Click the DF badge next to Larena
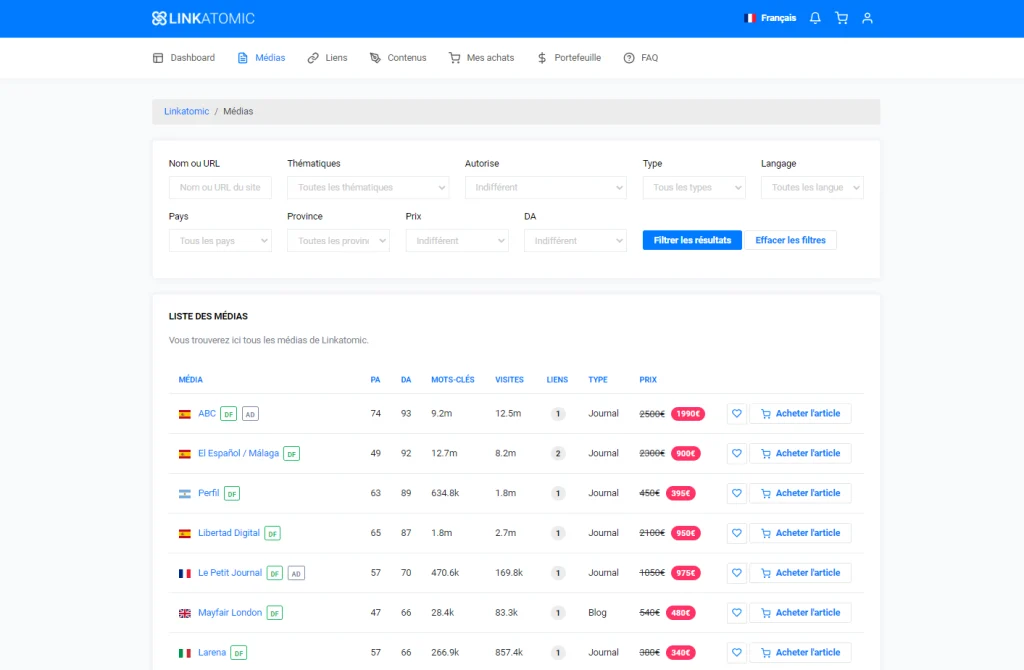Image resolution: width=1024 pixels, height=670 pixels. pos(239,653)
